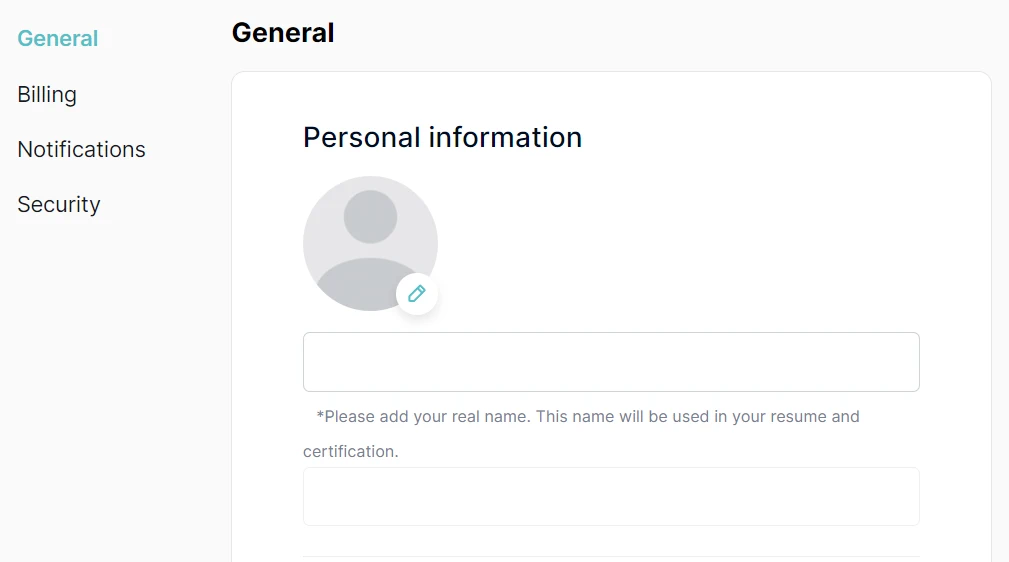
Task: Click the left edge of second field
Action: [312, 496]
